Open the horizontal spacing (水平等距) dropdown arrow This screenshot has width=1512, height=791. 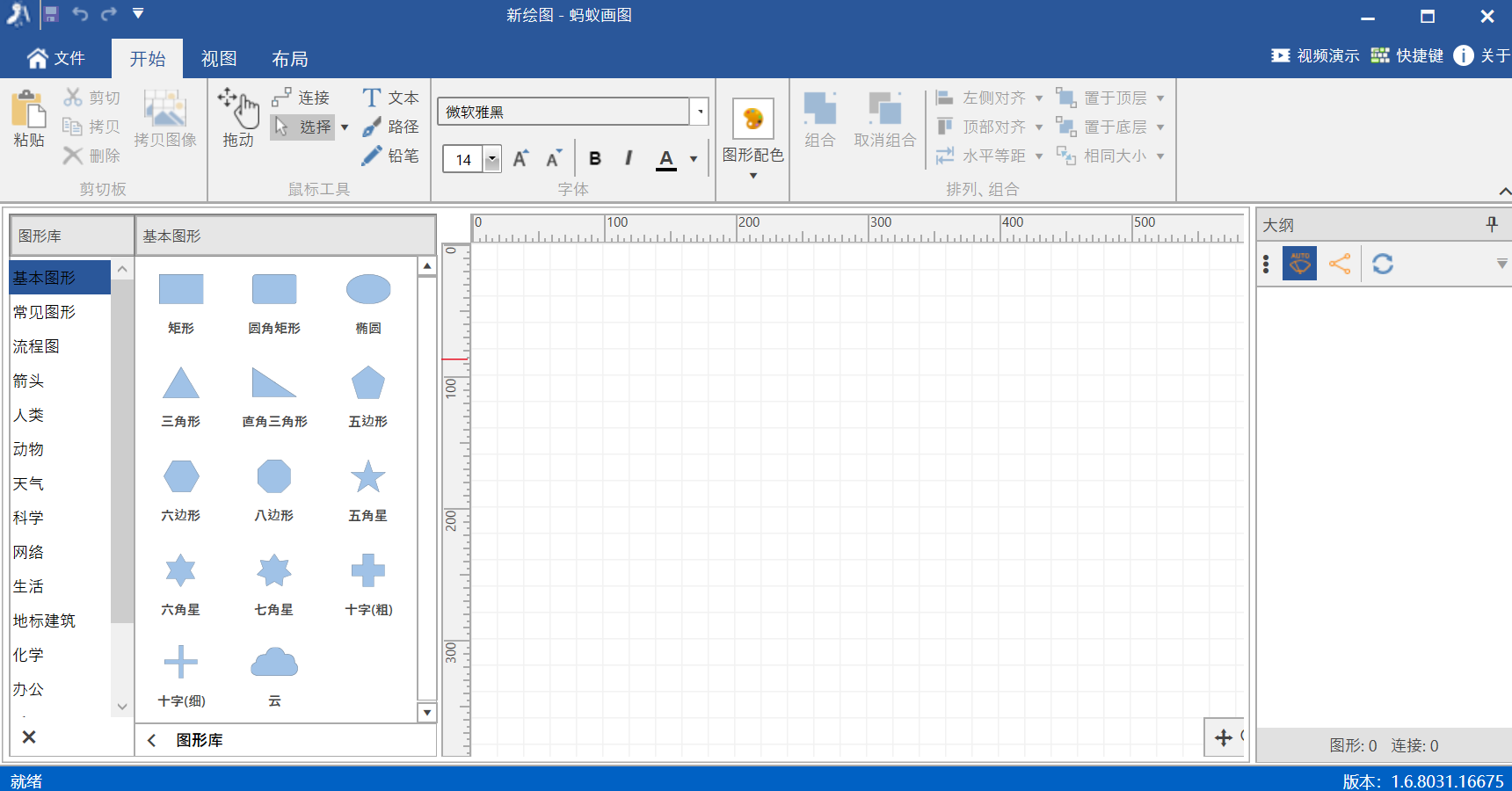coord(1039,156)
